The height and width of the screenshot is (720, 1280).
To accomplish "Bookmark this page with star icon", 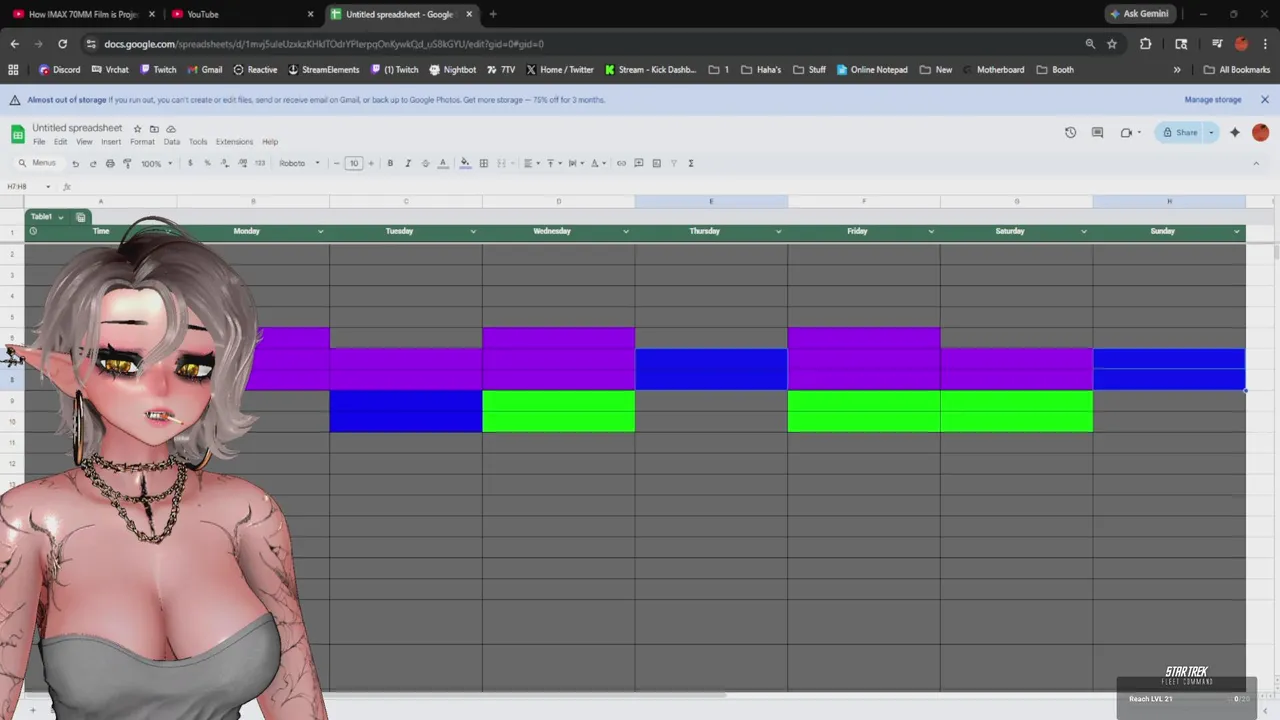I will pos(1112,44).
